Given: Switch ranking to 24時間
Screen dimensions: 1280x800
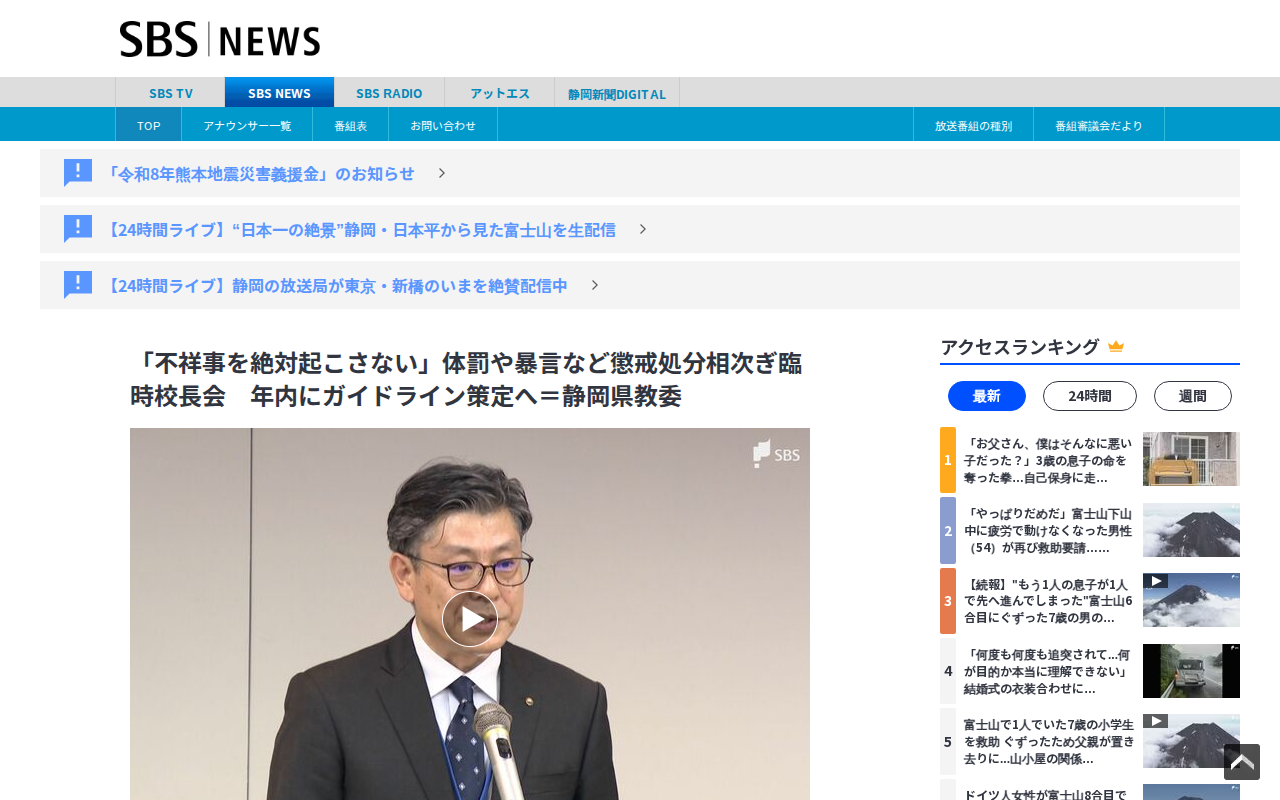Looking at the screenshot, I should pyautogui.click(x=1090, y=396).
